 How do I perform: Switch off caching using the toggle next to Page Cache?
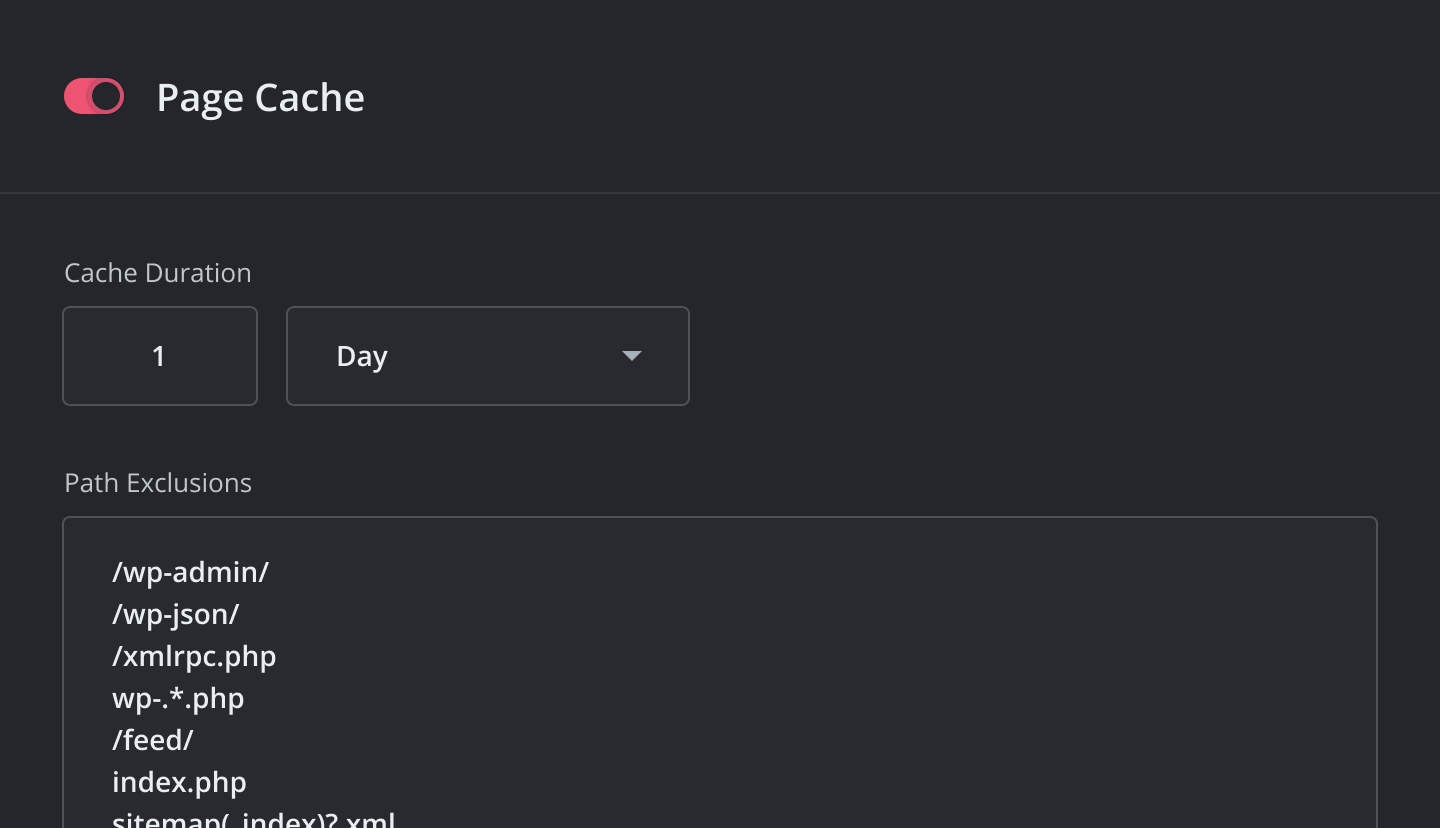click(93, 96)
